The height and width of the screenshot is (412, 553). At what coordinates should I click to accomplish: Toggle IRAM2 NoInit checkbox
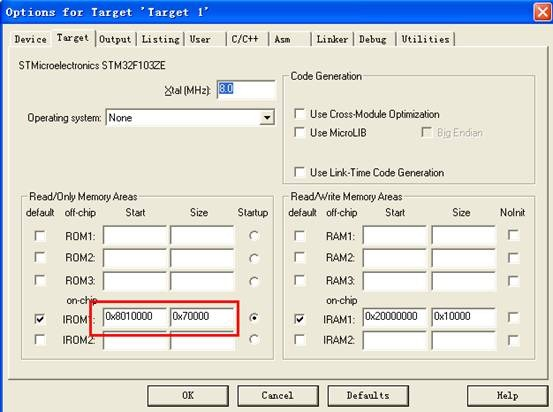pyautogui.click(x=514, y=340)
